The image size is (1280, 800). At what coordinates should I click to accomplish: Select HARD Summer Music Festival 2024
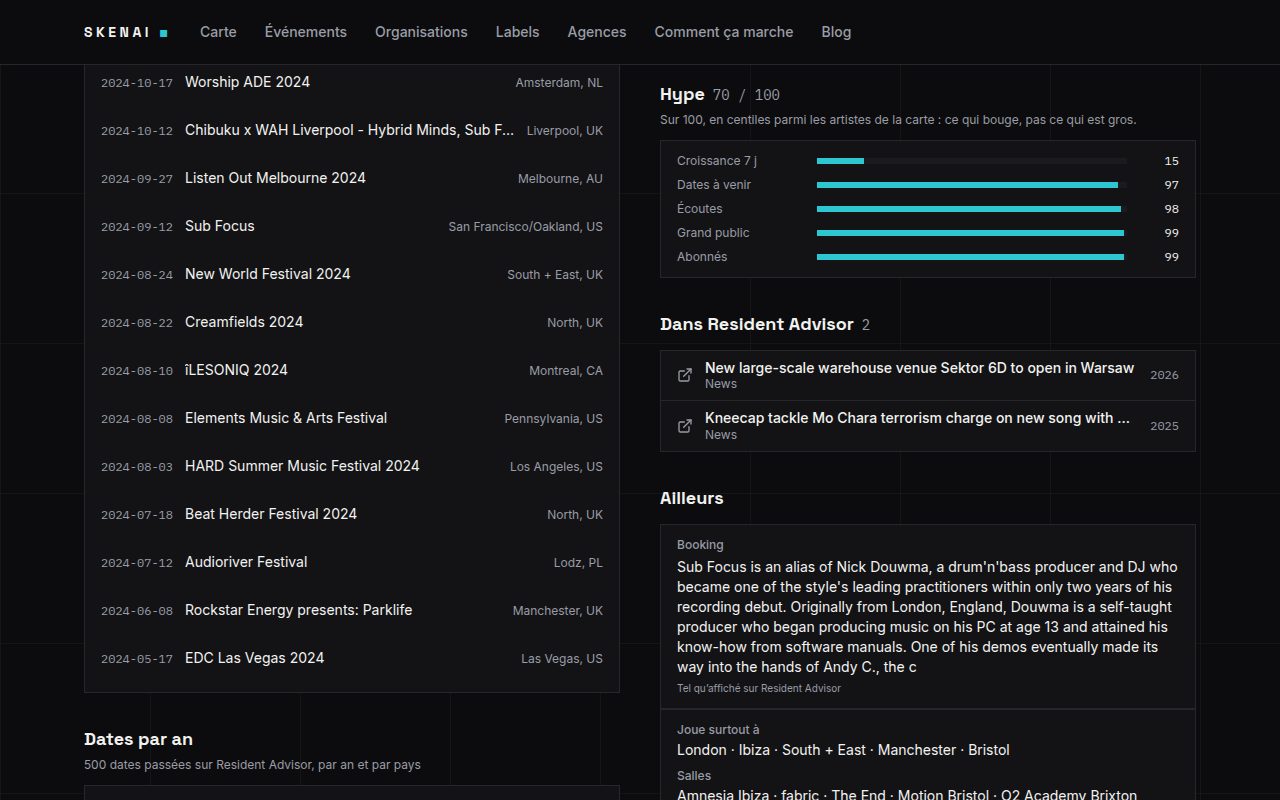click(352, 466)
